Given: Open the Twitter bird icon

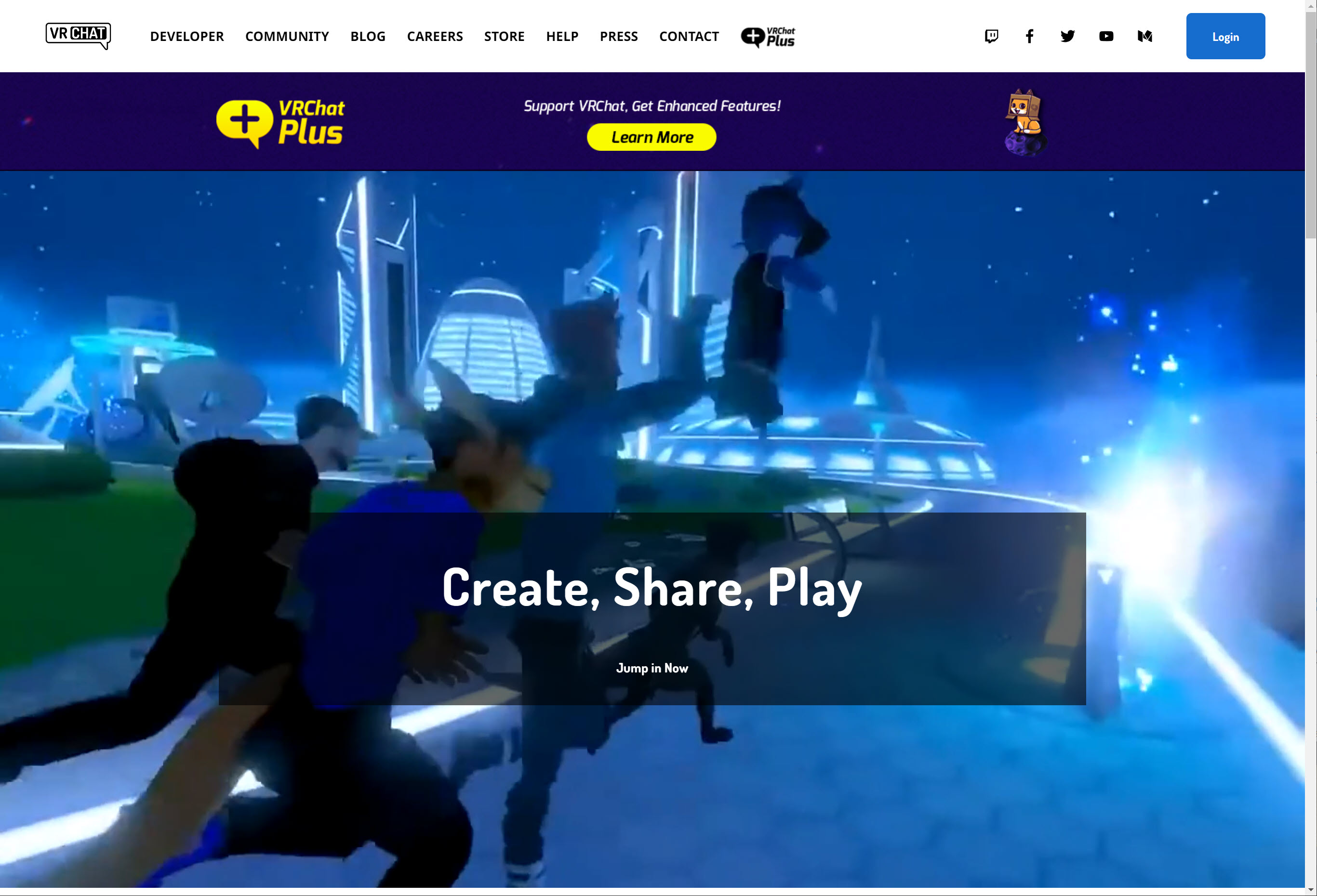Looking at the screenshot, I should (x=1068, y=36).
